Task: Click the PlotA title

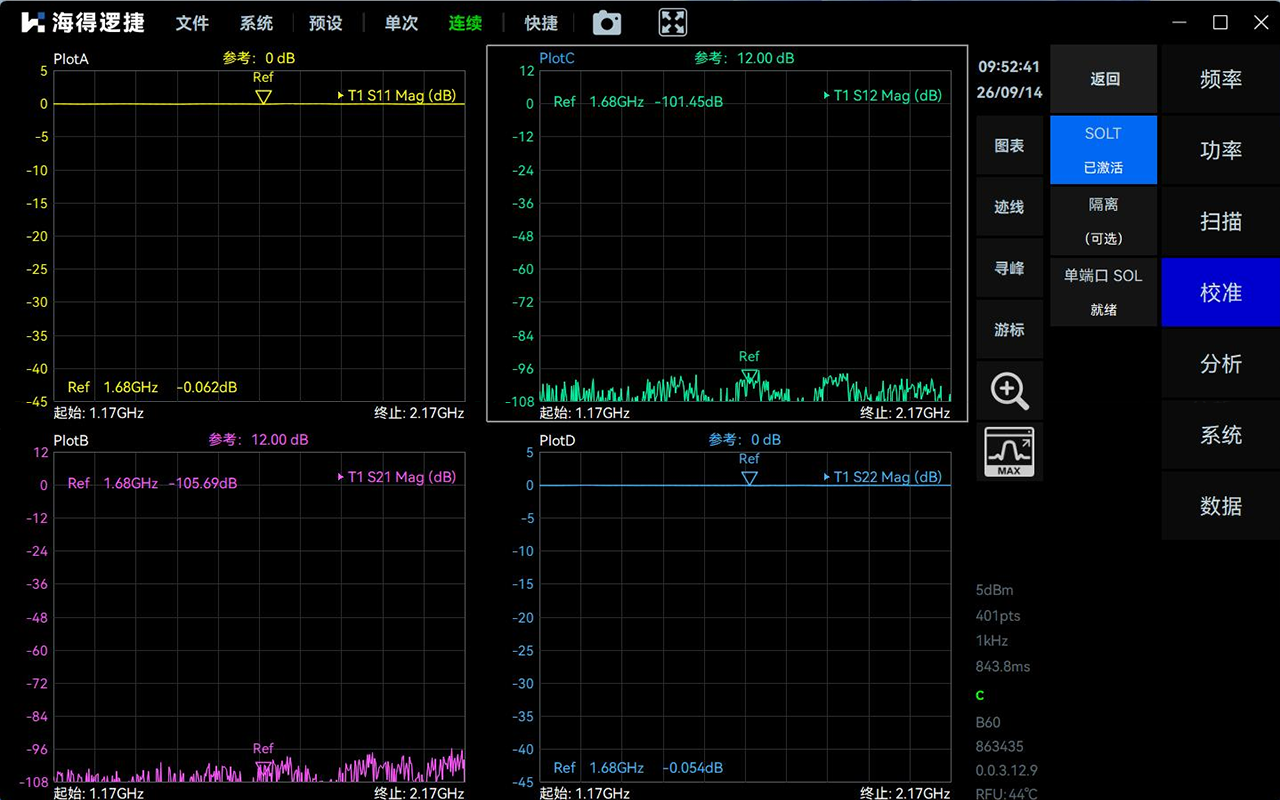Action: tap(71, 59)
